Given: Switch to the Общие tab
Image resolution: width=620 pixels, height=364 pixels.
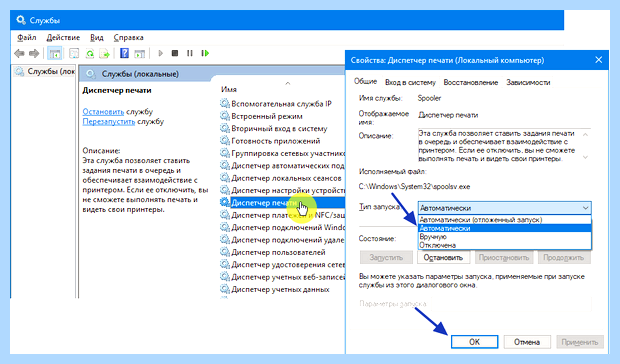Looking at the screenshot, I should (x=365, y=81).
